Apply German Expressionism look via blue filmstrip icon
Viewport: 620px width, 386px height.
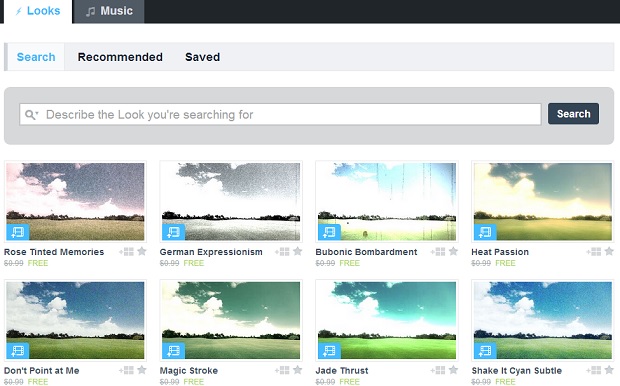(x=173, y=232)
